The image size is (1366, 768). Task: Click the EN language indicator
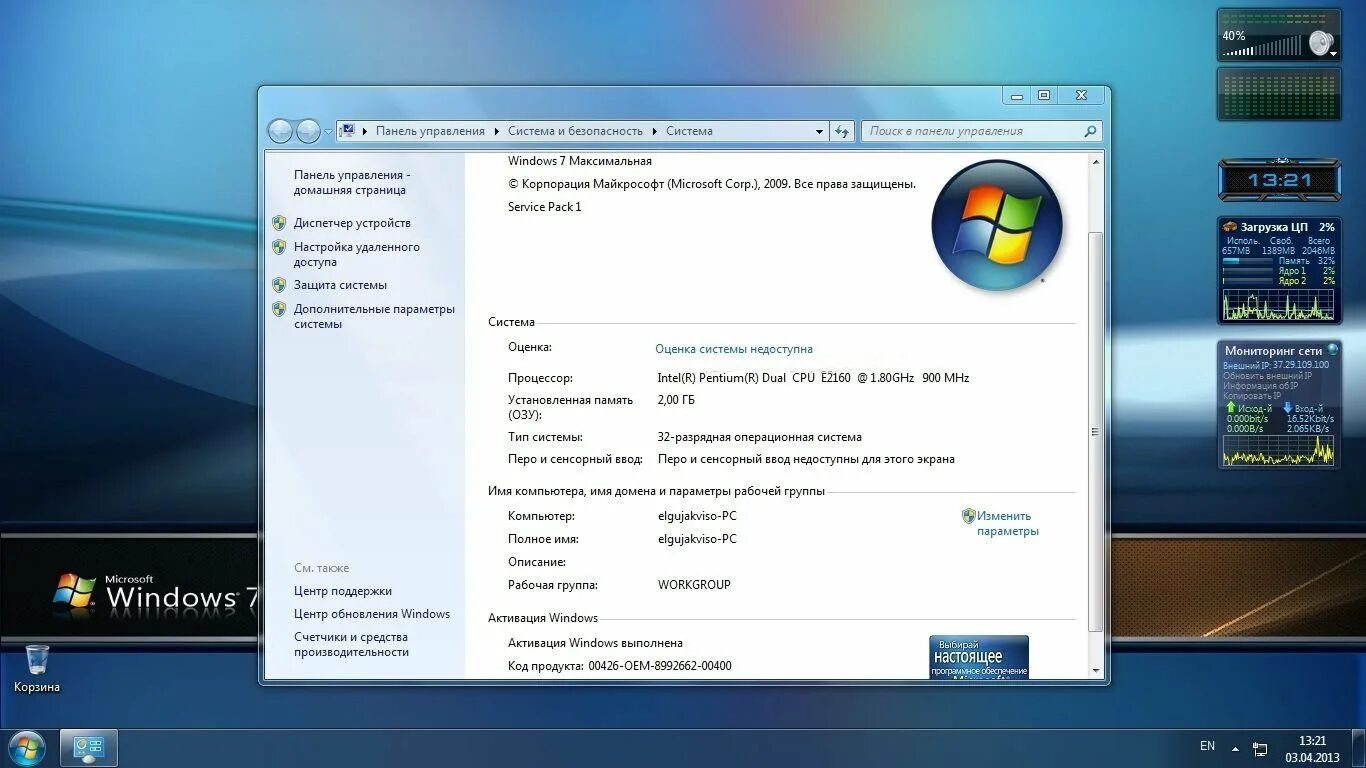click(1207, 746)
